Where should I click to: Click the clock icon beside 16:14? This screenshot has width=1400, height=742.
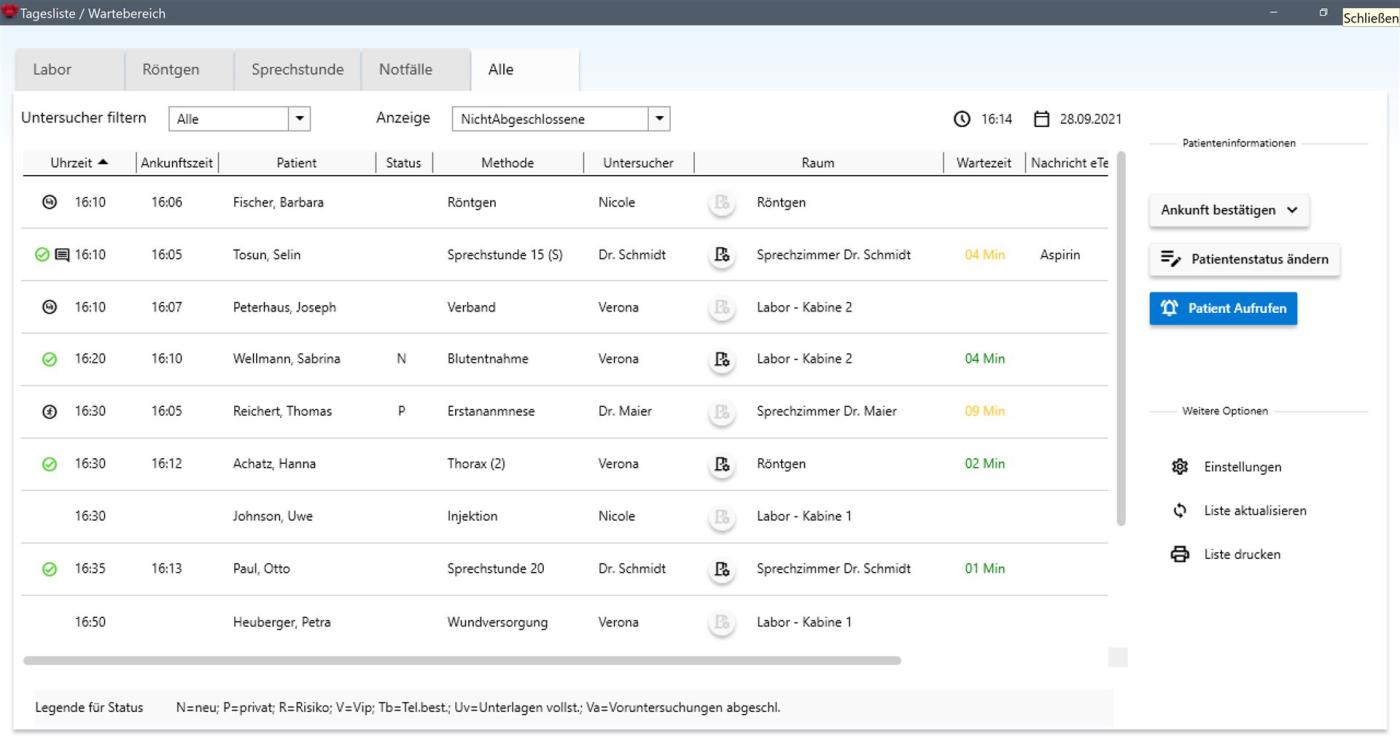(962, 119)
